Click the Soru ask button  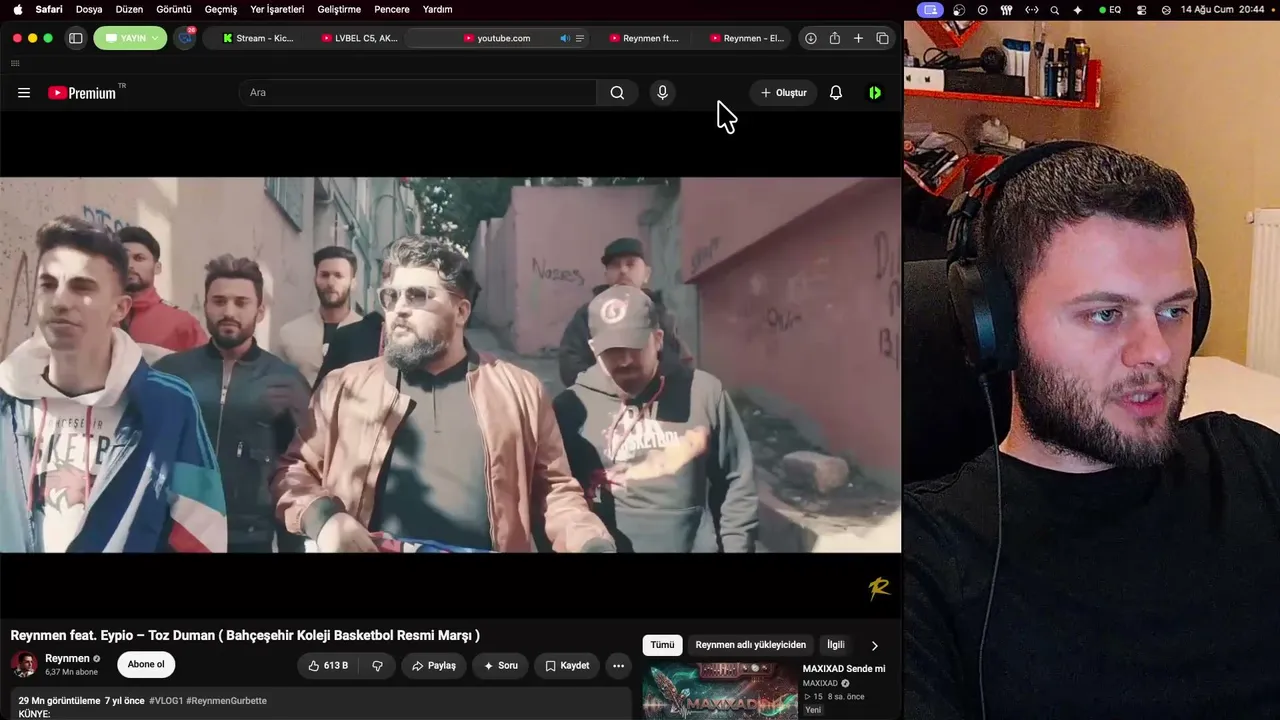click(500, 666)
